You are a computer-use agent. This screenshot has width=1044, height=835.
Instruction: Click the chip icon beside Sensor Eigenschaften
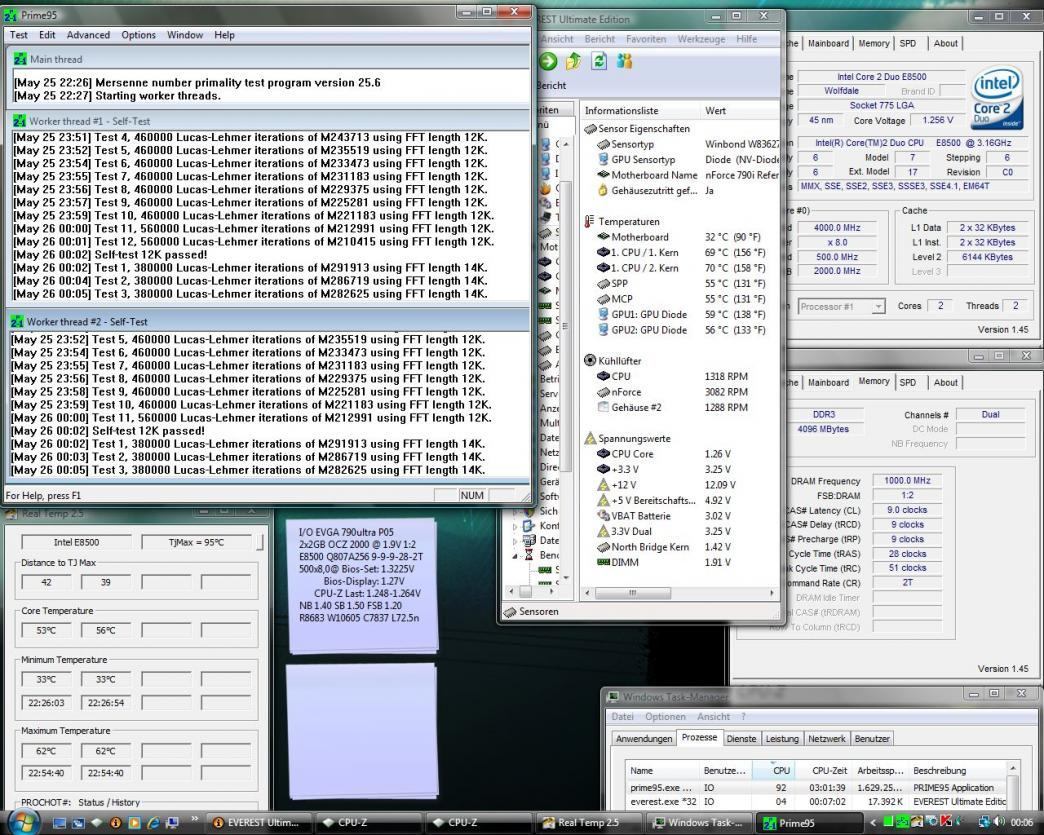coord(590,129)
